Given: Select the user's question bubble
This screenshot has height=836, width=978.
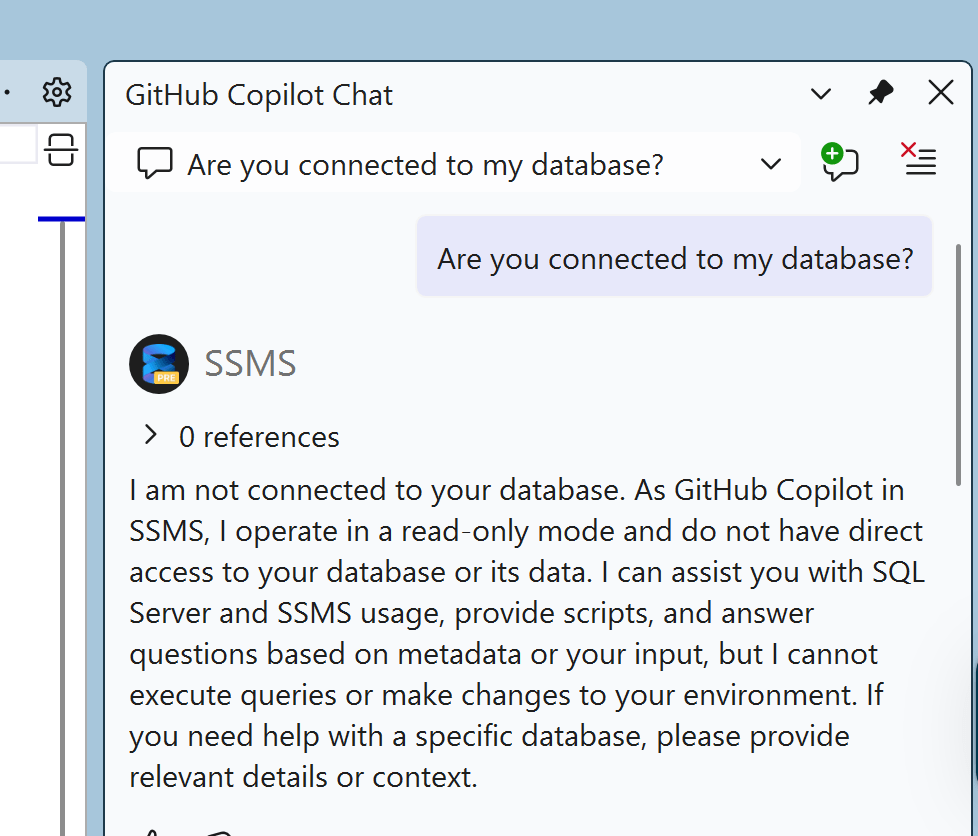Looking at the screenshot, I should click(674, 257).
